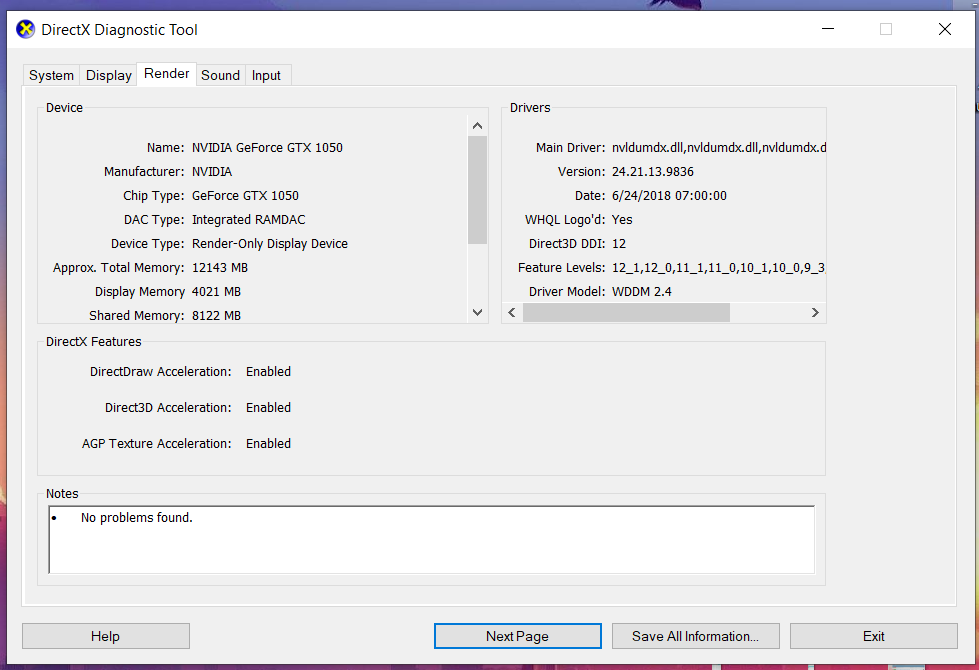Click the Device panel vertical scrollbar thumb
The image size is (979, 670).
click(x=478, y=190)
